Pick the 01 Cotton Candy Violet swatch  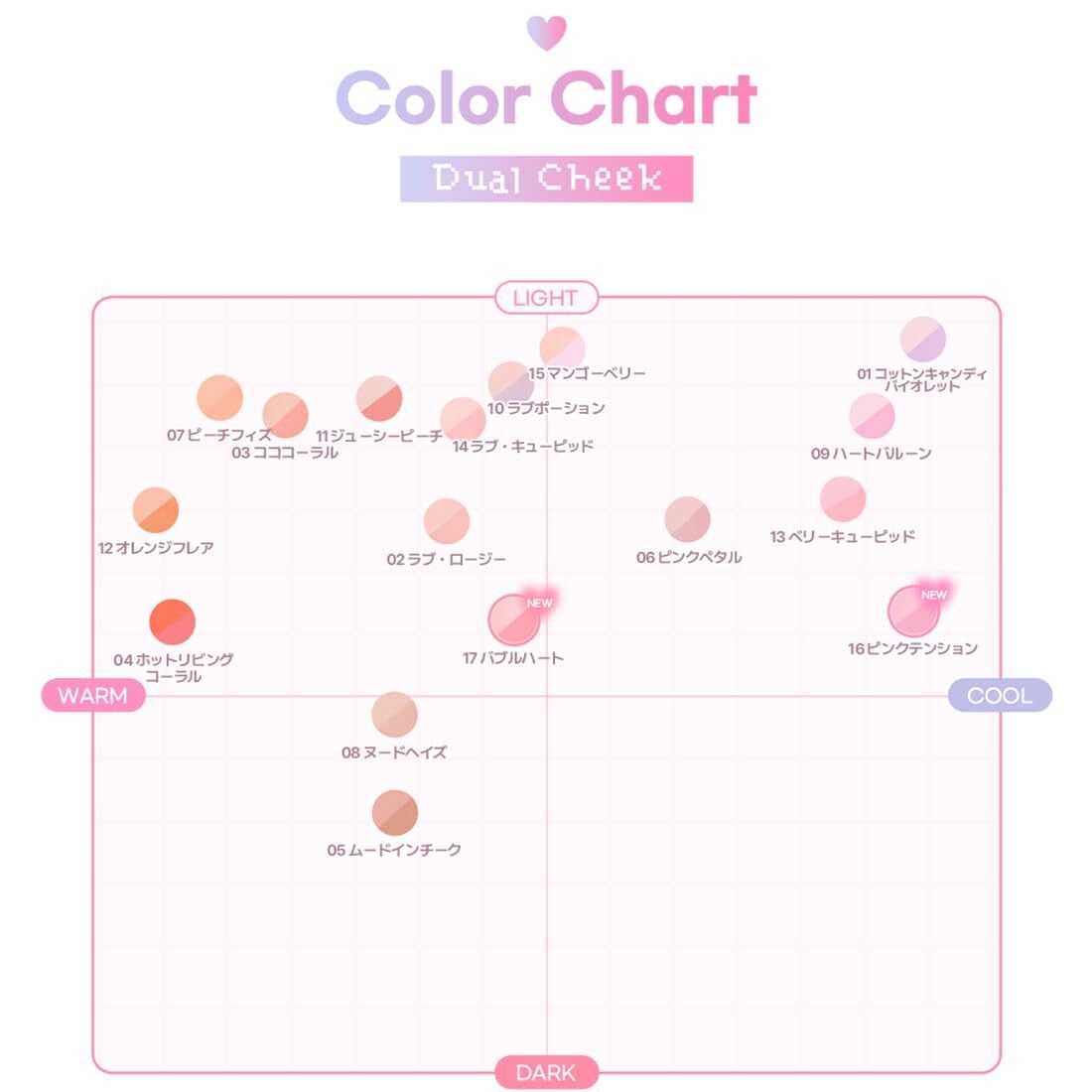coord(923,340)
